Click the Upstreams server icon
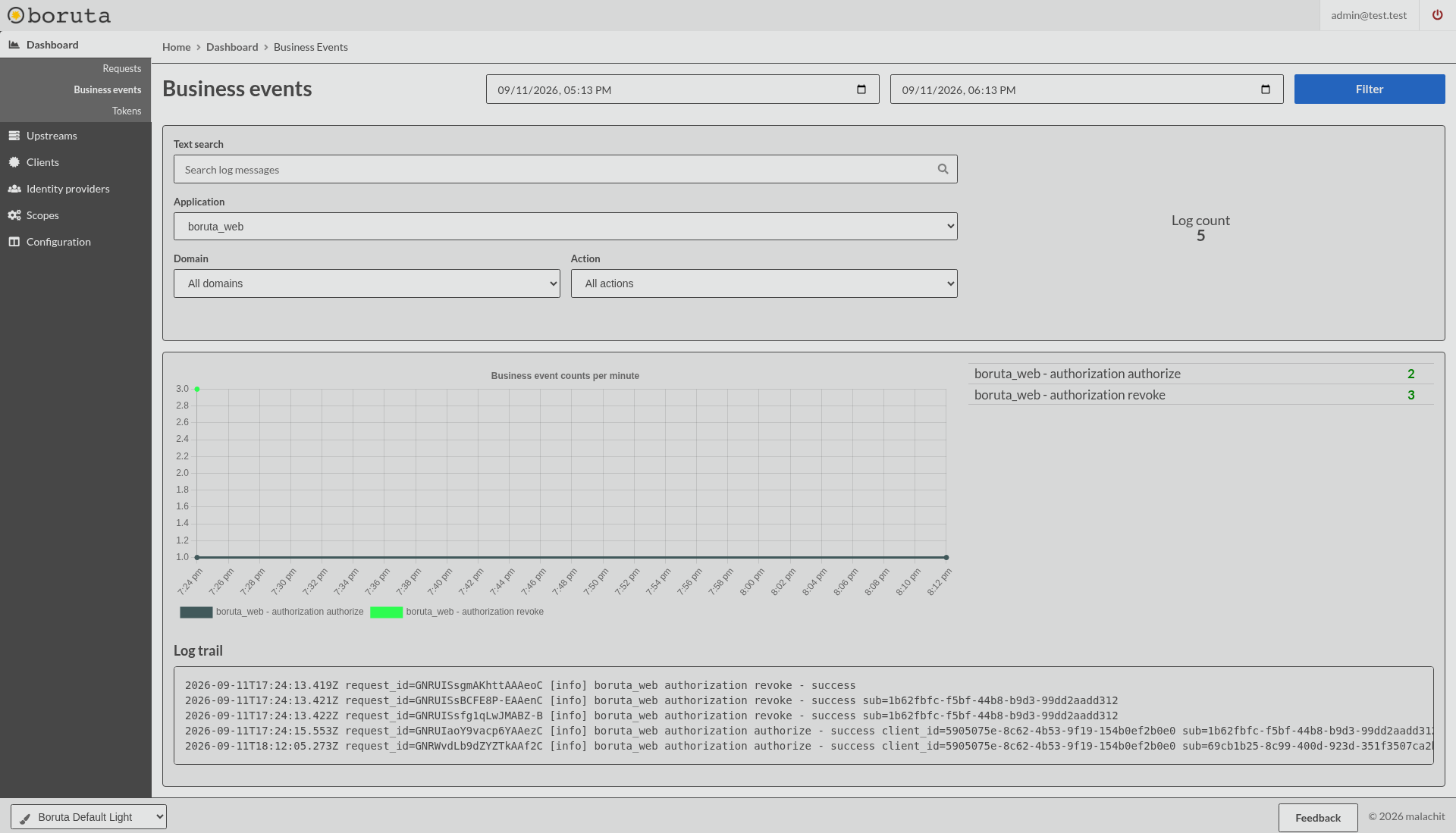The height and width of the screenshot is (833, 1456). (14, 136)
